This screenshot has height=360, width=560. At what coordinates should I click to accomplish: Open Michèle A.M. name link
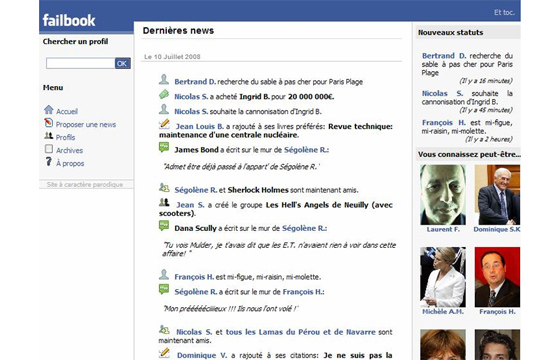tap(443, 312)
